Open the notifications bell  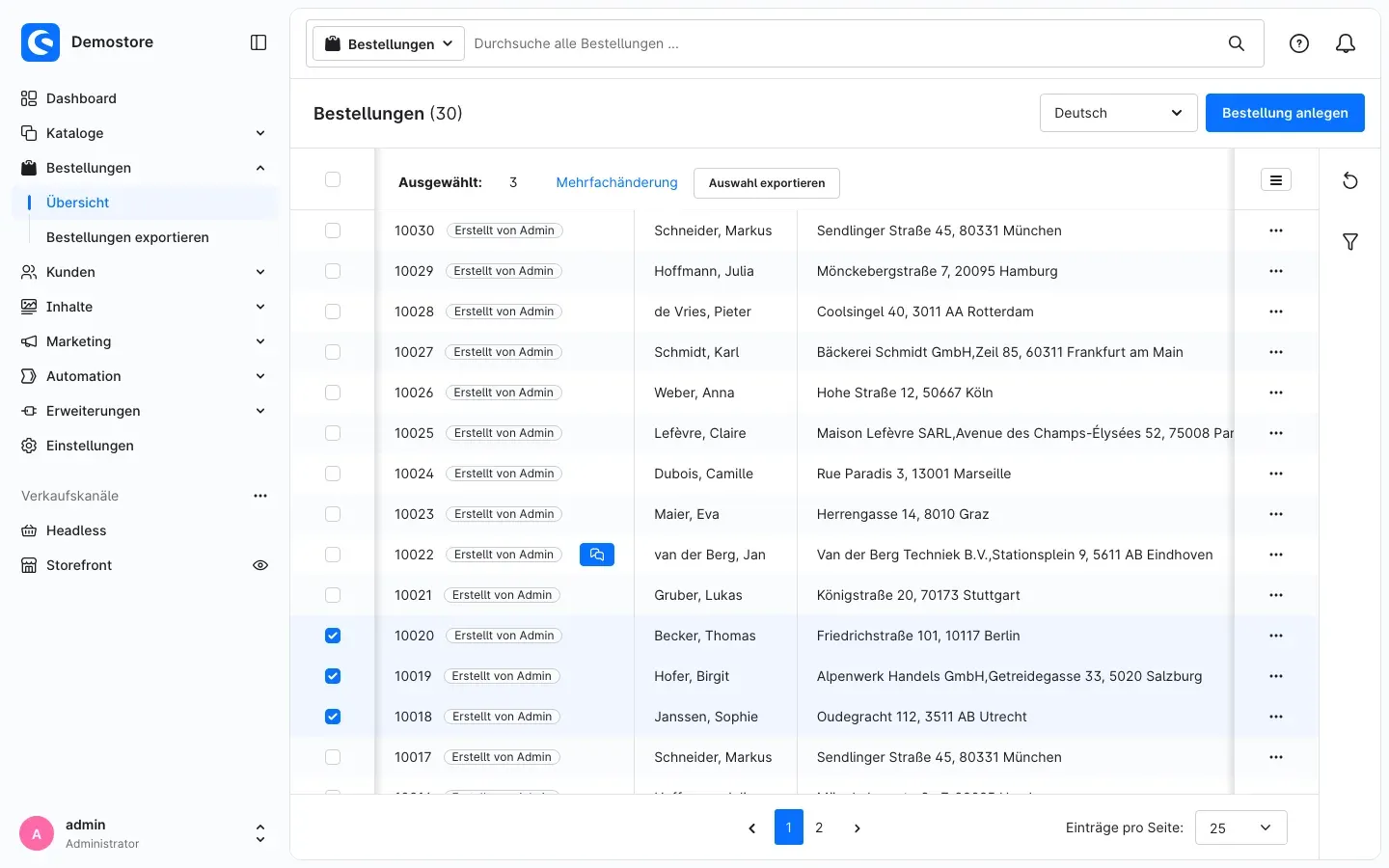click(1346, 43)
